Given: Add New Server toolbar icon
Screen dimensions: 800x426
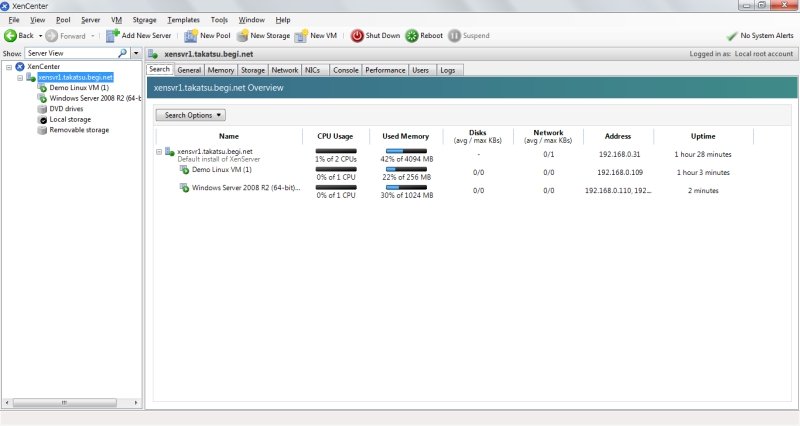Looking at the screenshot, I should 112,36.
